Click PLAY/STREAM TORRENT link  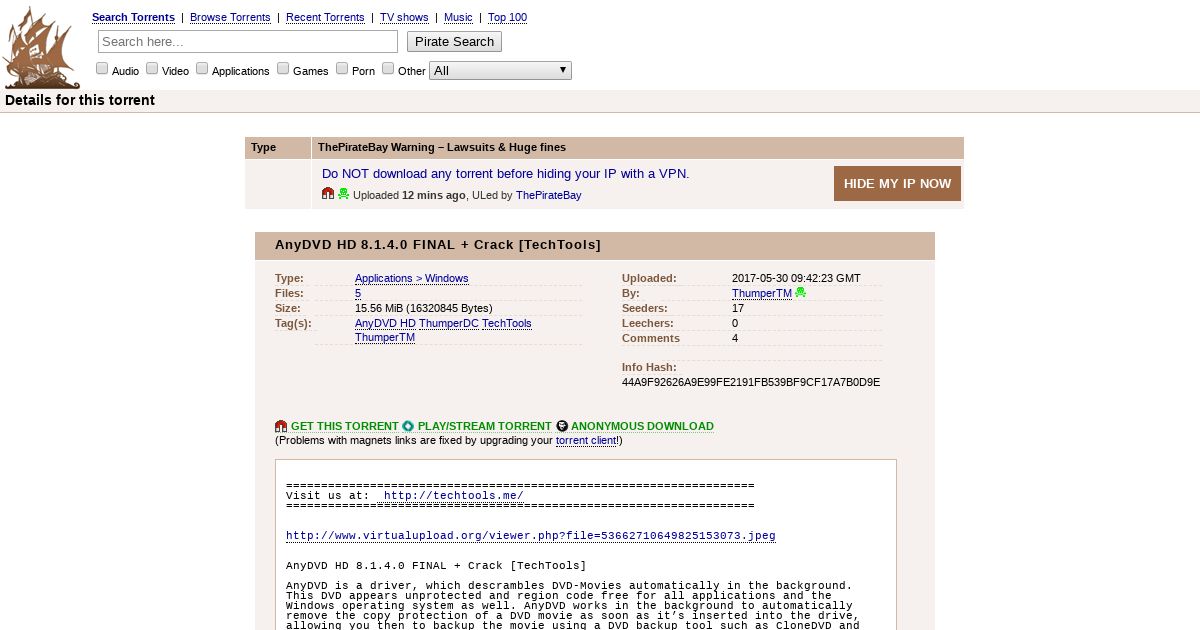(484, 426)
